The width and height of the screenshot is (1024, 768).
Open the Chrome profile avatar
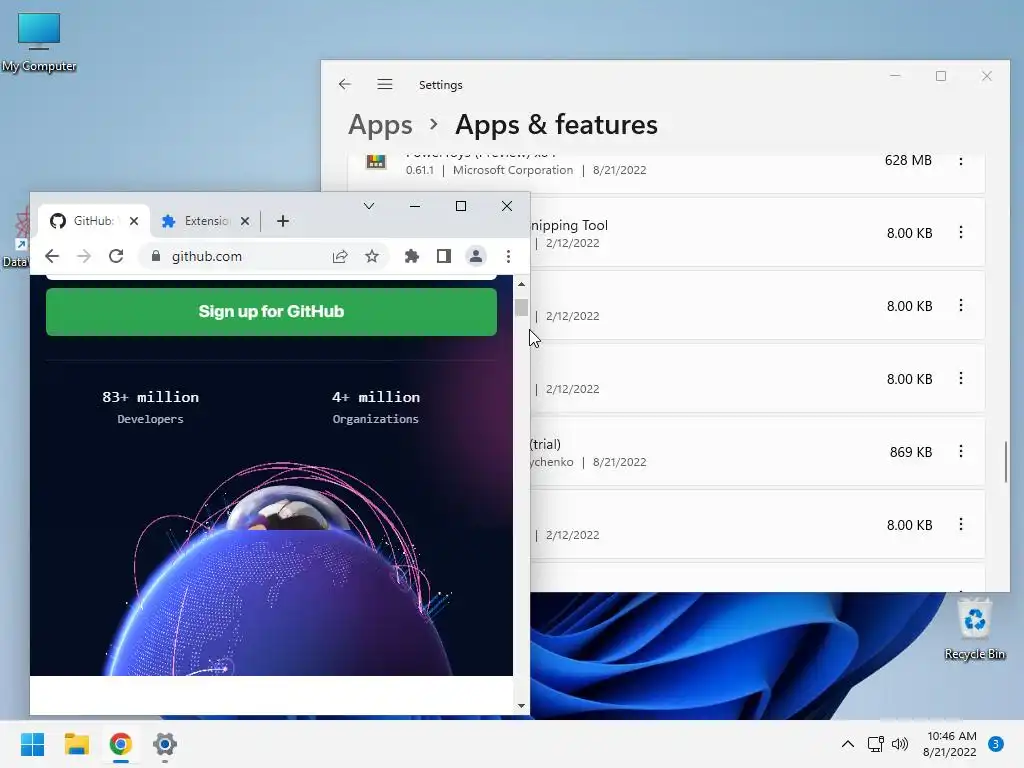click(476, 257)
